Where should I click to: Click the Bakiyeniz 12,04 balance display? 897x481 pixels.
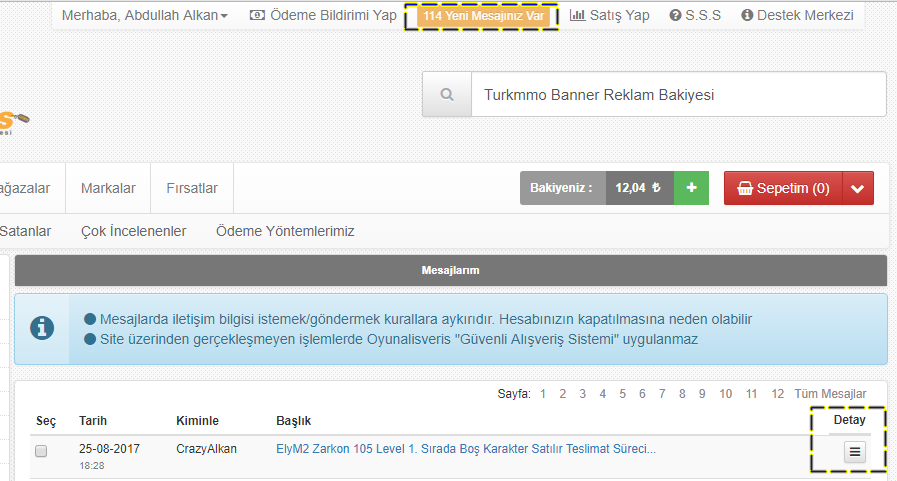tap(597, 188)
